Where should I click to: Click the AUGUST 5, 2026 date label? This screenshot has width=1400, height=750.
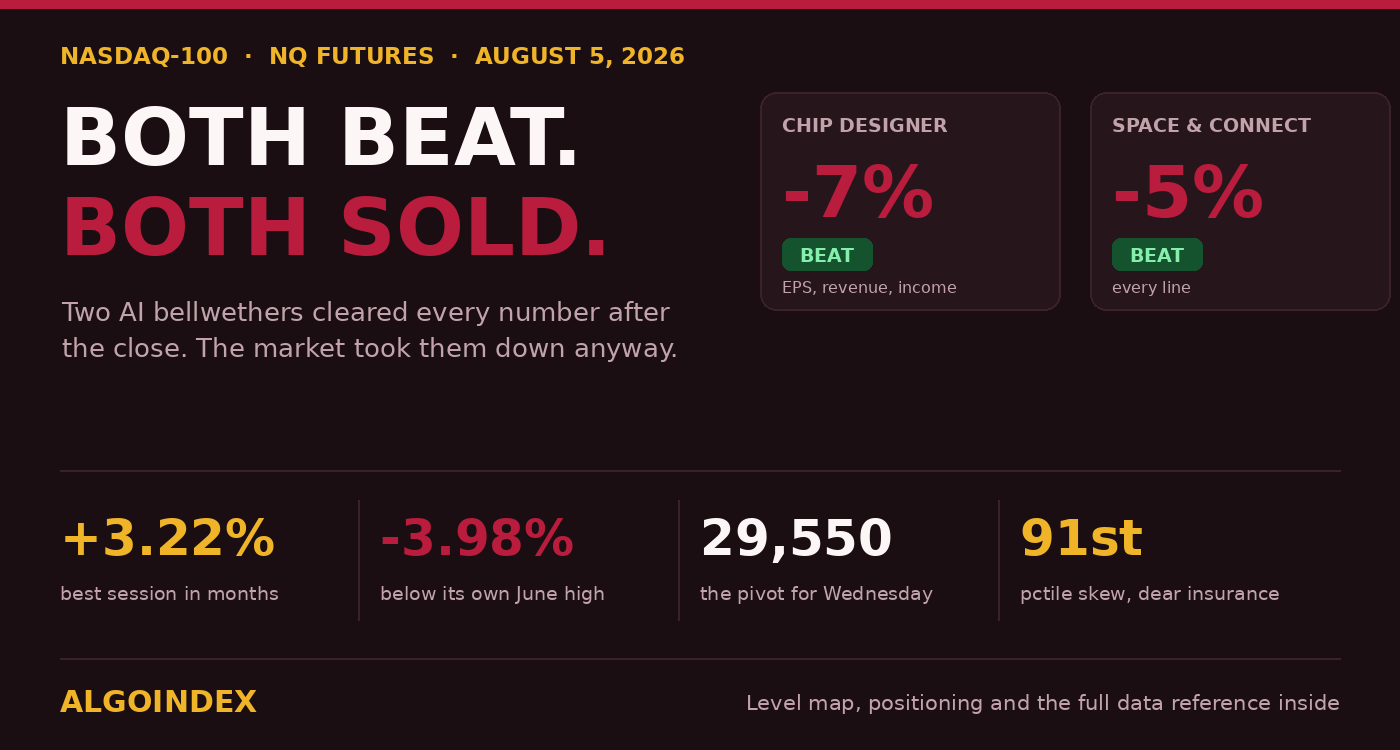click(579, 57)
